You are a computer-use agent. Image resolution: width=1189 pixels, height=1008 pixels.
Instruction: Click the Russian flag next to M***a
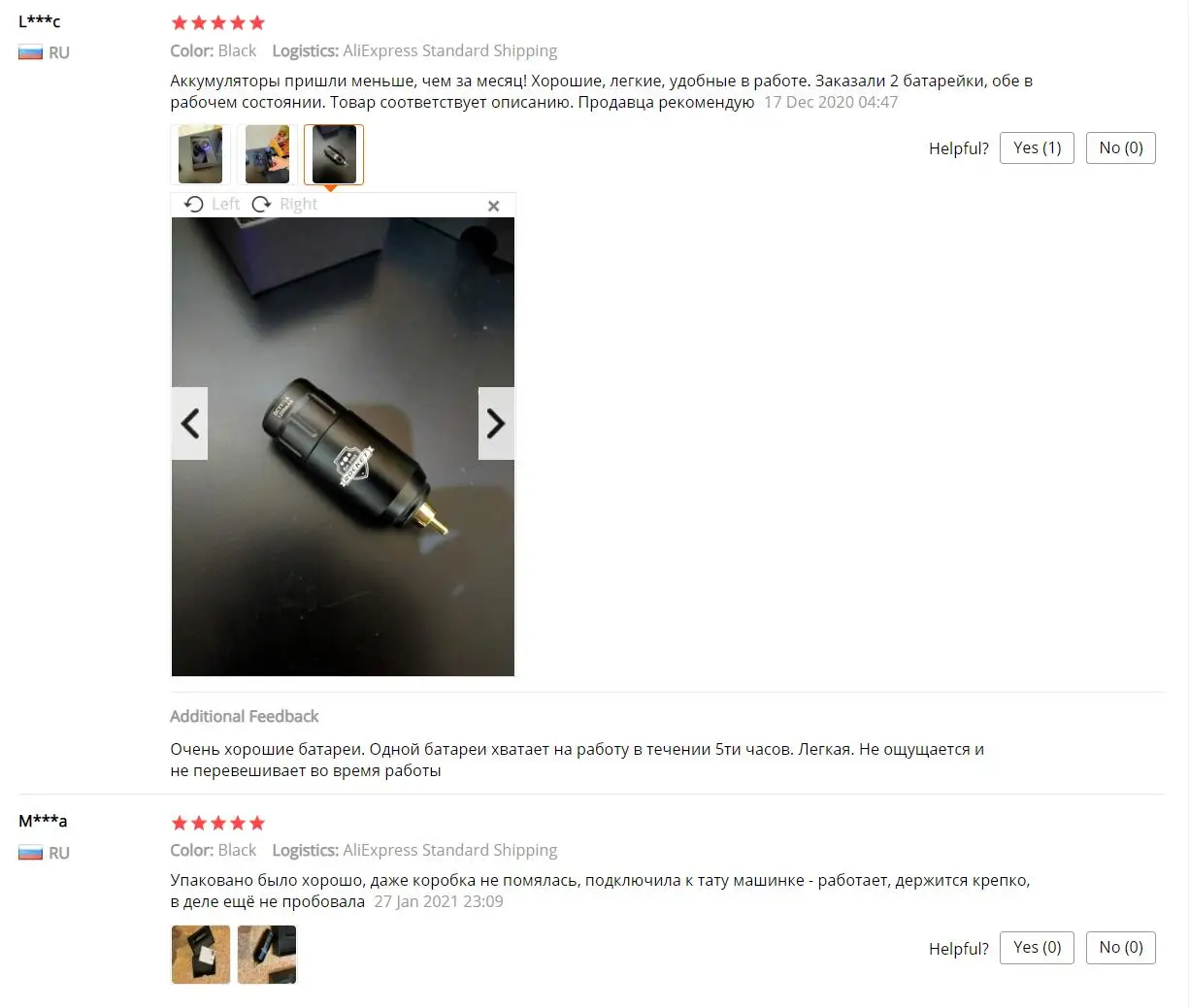coord(31,853)
